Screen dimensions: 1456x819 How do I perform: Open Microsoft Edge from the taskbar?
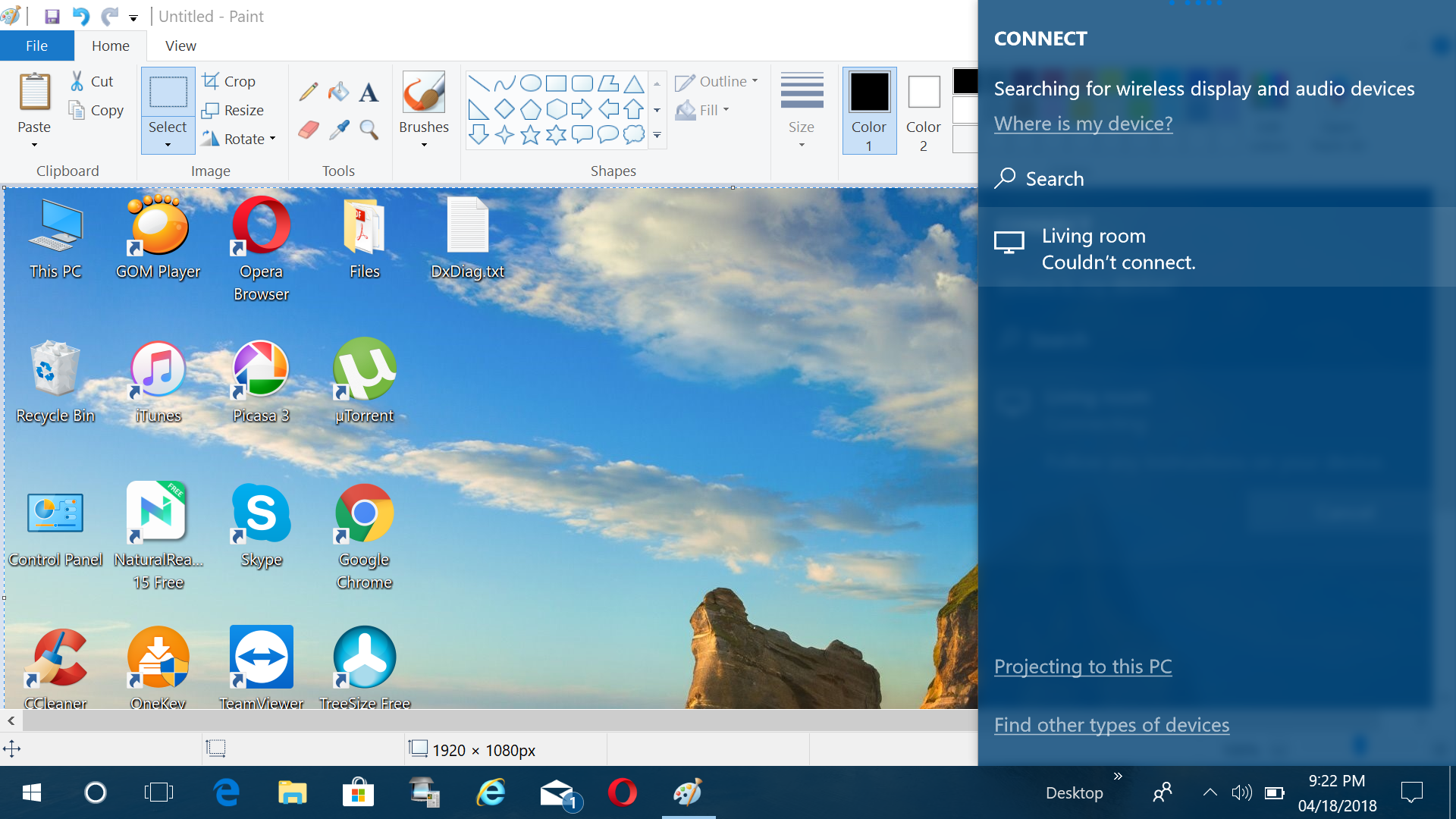pos(226,793)
